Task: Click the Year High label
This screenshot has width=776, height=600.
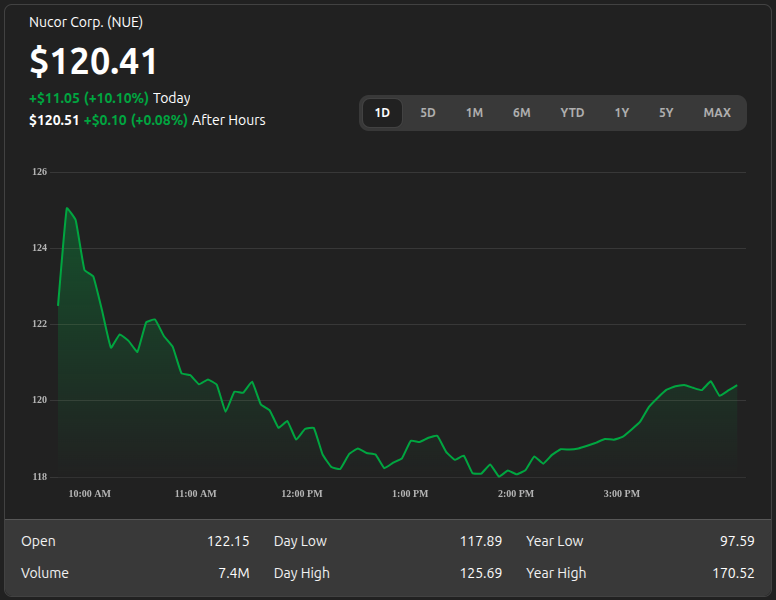Action: point(556,573)
